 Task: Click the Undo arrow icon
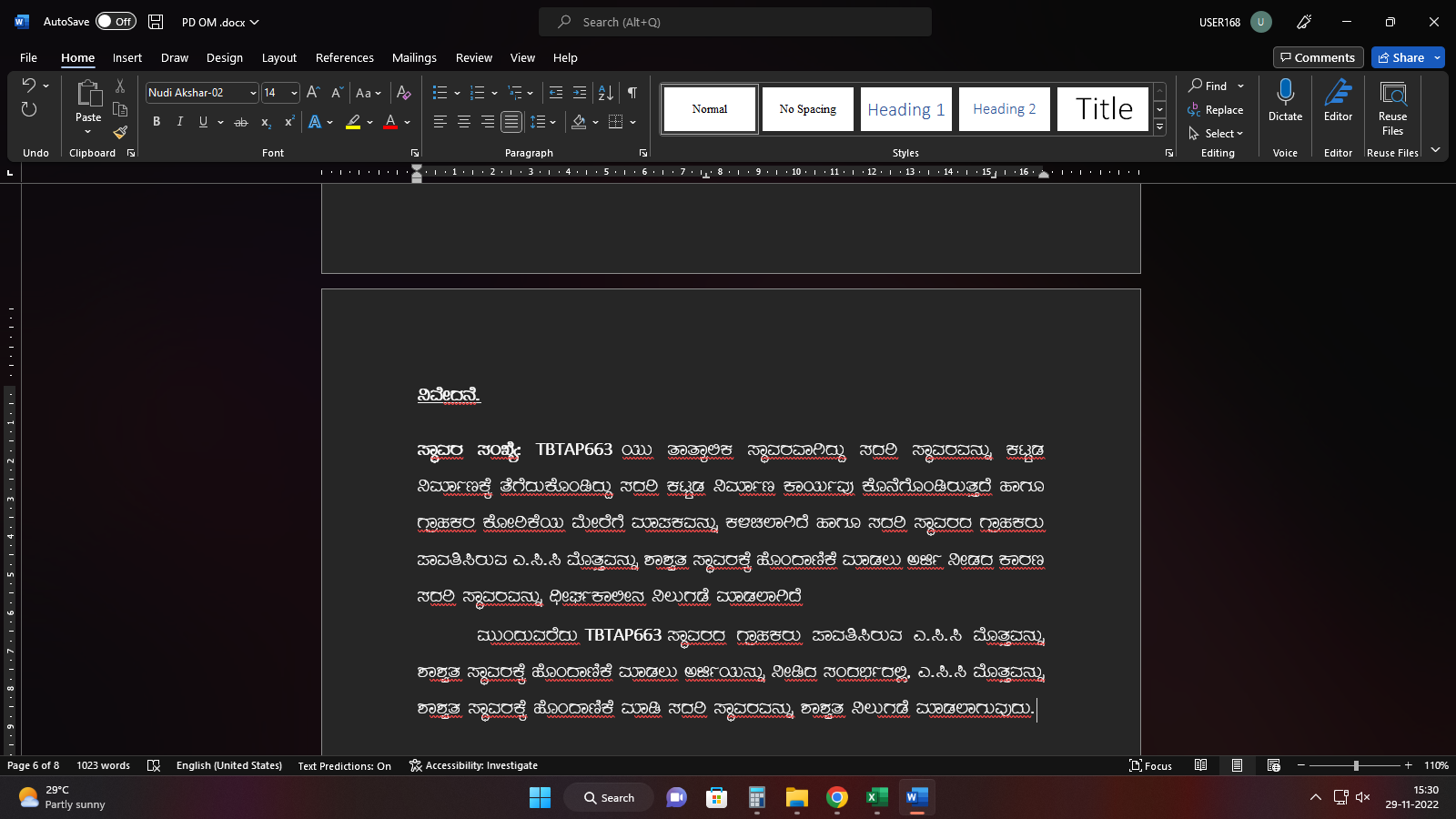pos(28,86)
